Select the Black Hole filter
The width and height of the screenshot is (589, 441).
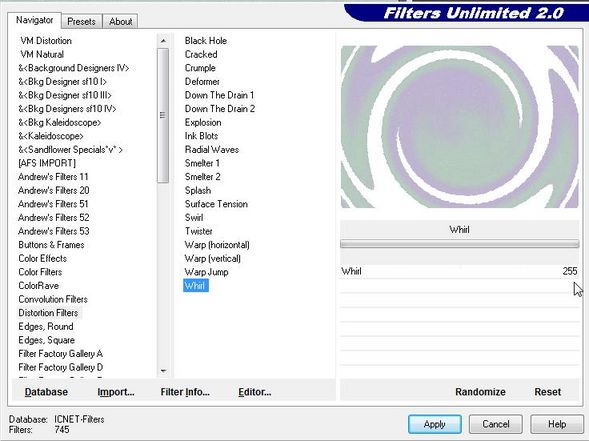pyautogui.click(x=205, y=41)
